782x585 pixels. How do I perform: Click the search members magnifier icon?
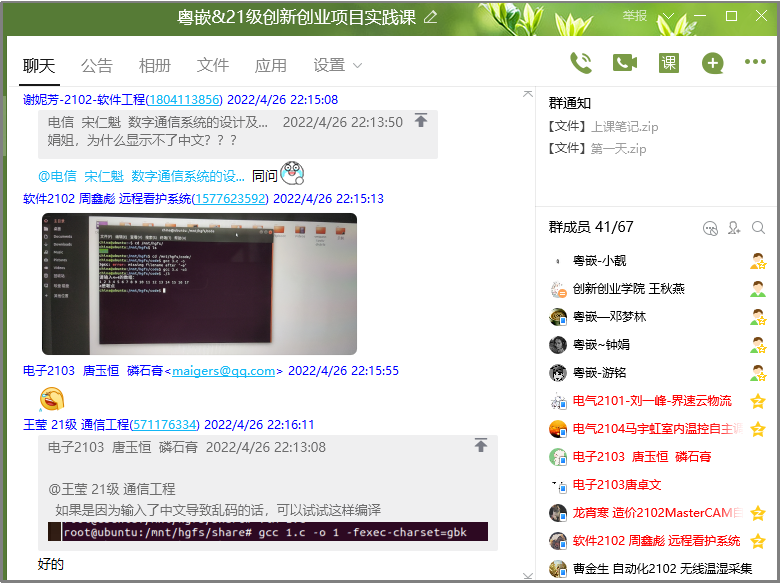(758, 228)
